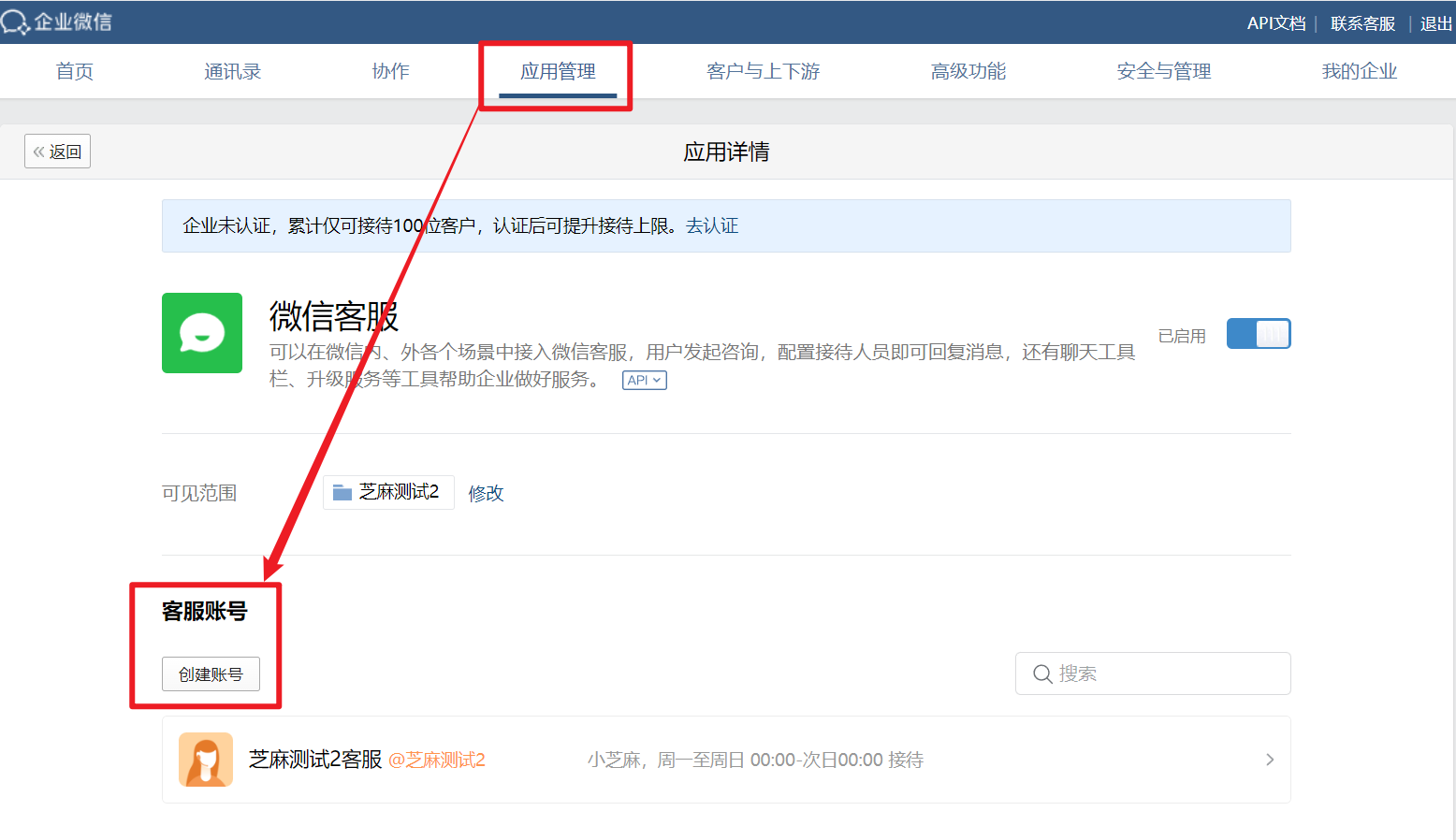Viewport: 1456px width, 840px height.
Task: Go to the 首页 tab
Action: [x=75, y=71]
